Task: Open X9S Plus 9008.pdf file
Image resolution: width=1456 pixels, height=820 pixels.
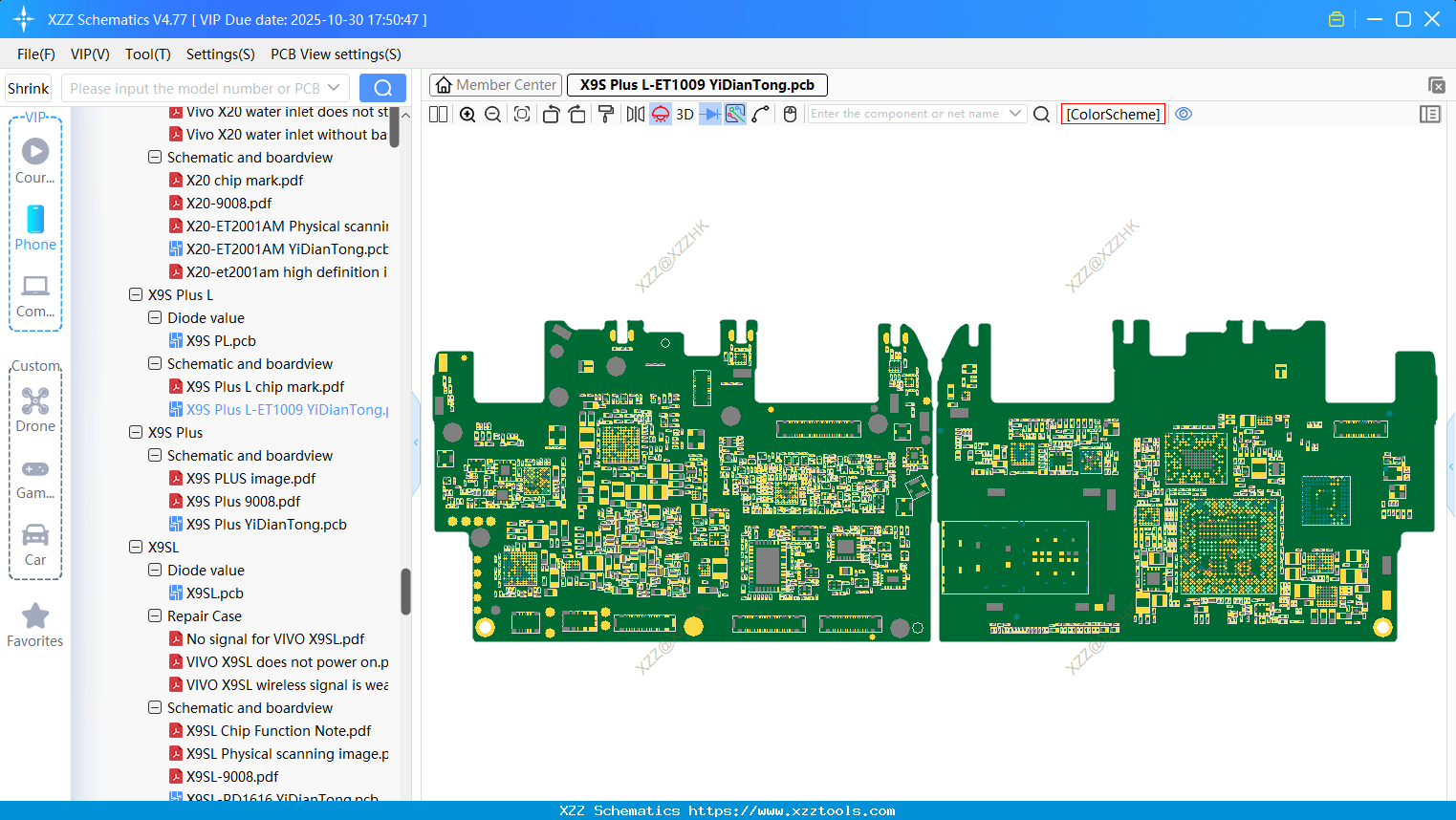Action: [x=243, y=502]
